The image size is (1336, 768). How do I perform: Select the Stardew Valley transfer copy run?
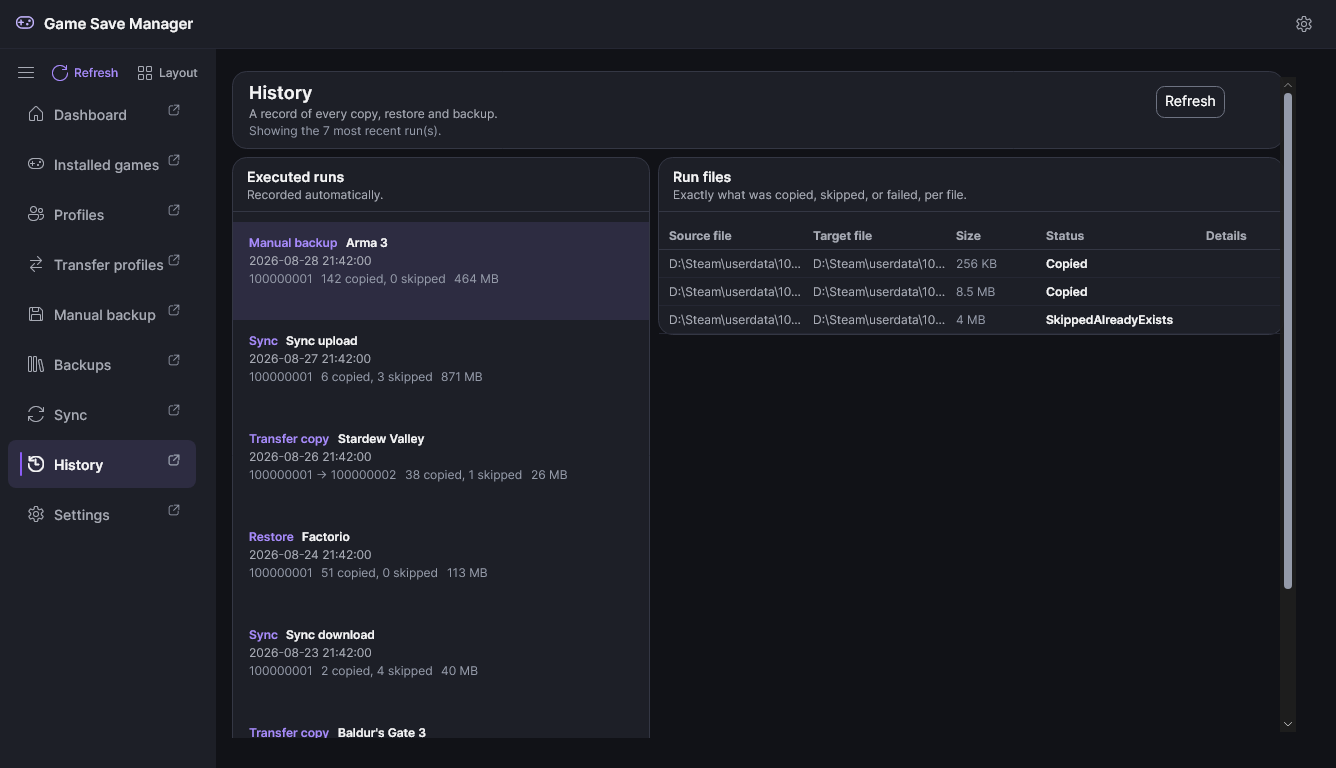(x=441, y=467)
